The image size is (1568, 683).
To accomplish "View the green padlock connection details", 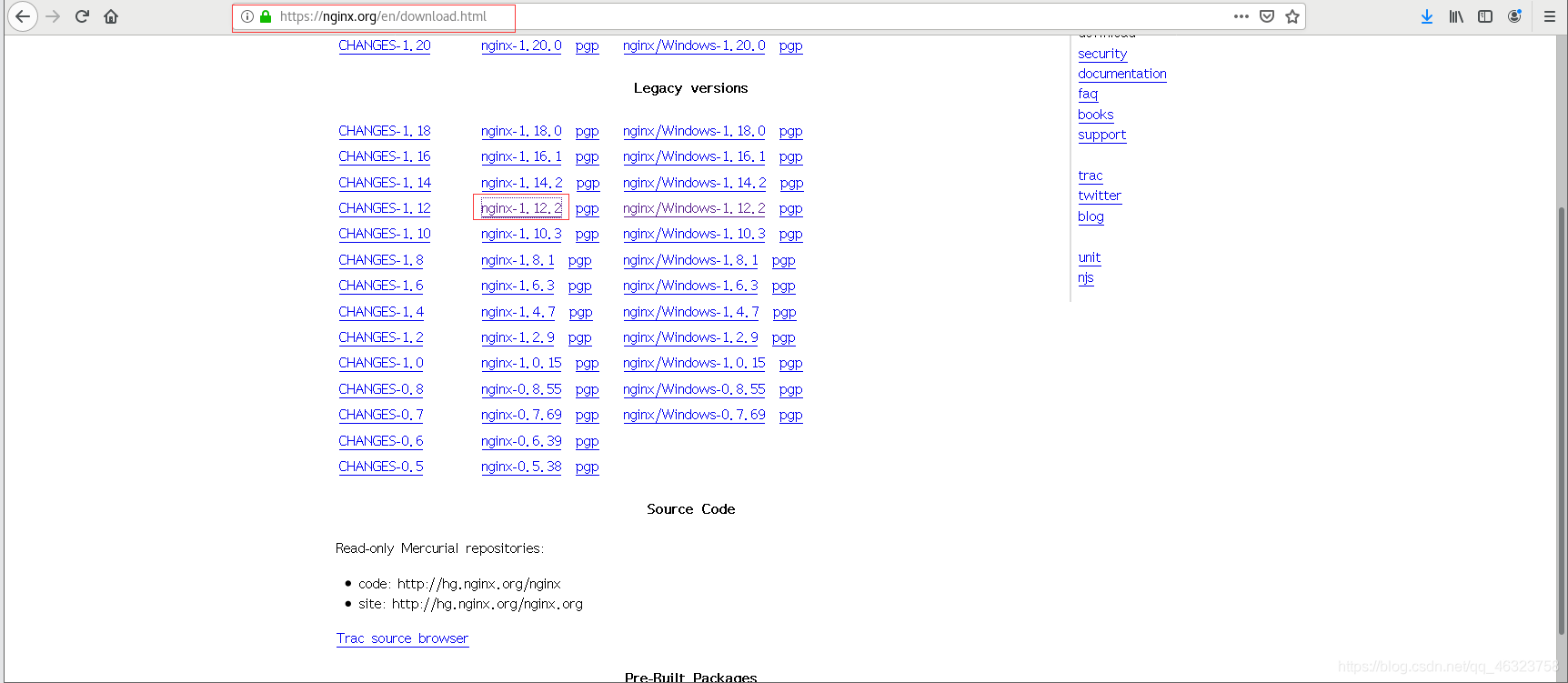I will point(266,16).
